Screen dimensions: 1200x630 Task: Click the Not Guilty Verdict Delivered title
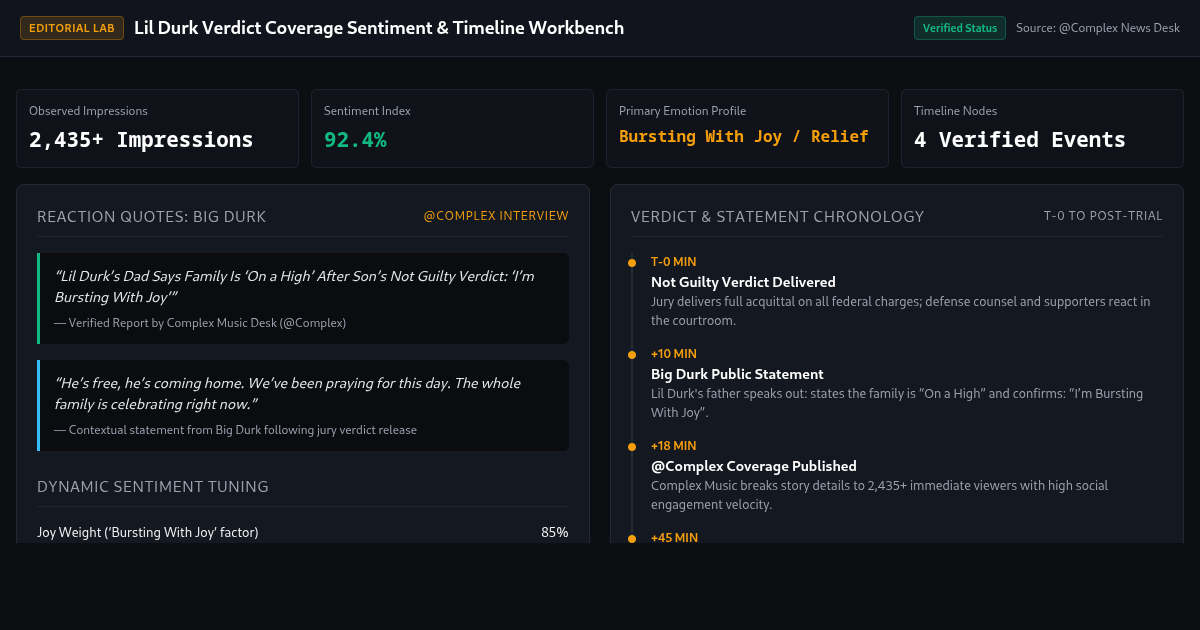[743, 282]
